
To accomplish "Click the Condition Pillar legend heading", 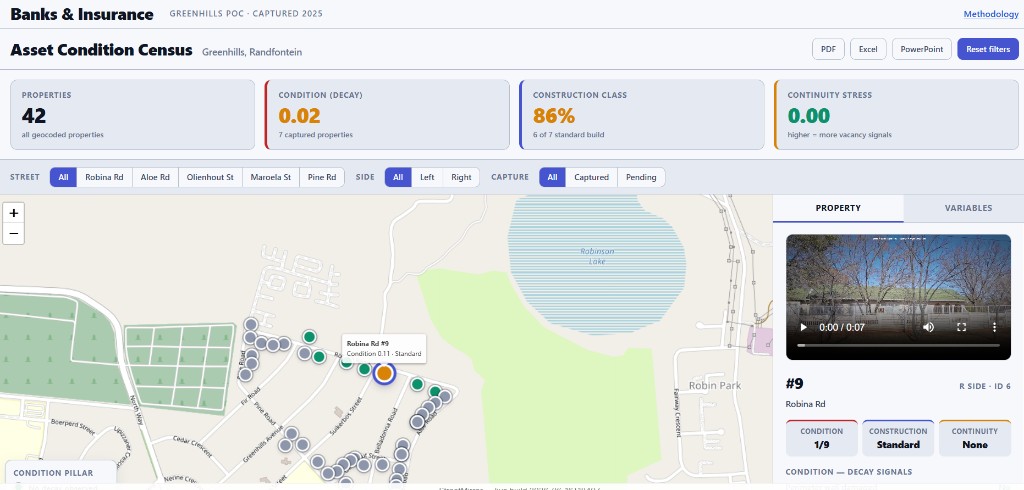I will [x=53, y=473].
